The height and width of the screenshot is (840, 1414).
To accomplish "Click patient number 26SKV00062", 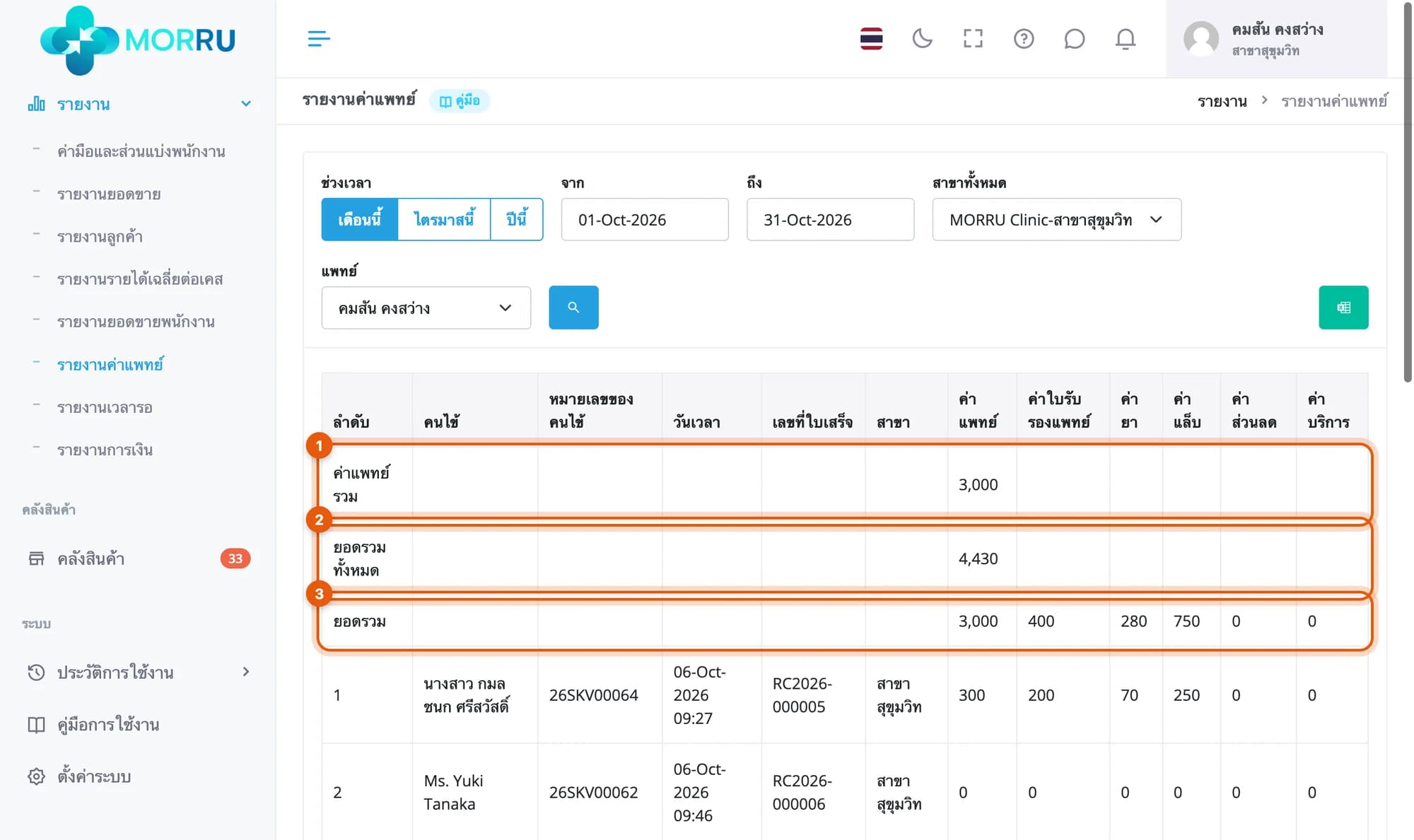I will pyautogui.click(x=593, y=792).
